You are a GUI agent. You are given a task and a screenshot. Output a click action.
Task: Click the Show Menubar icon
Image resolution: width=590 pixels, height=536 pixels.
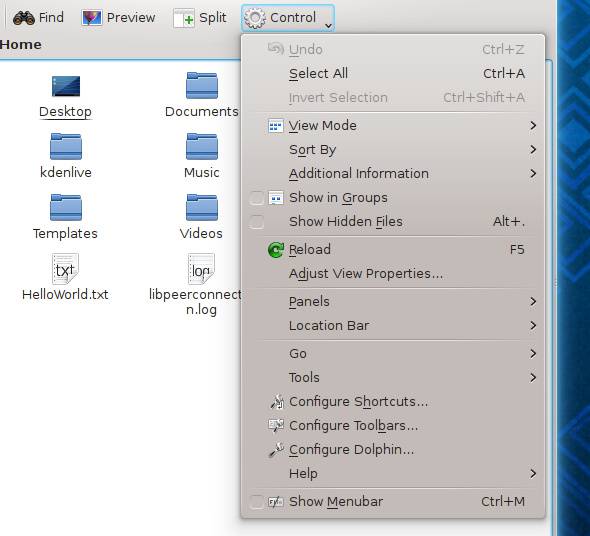coord(276,502)
